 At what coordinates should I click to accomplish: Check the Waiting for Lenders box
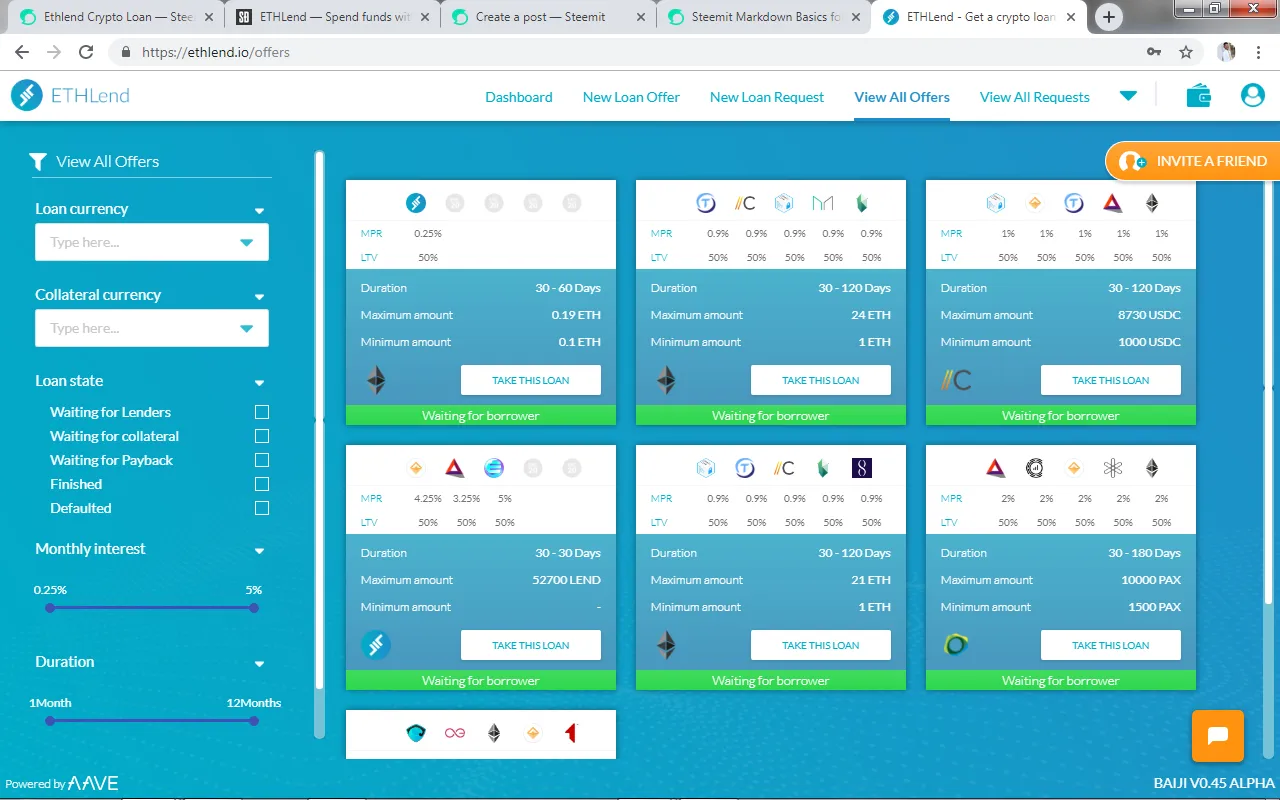click(x=262, y=412)
